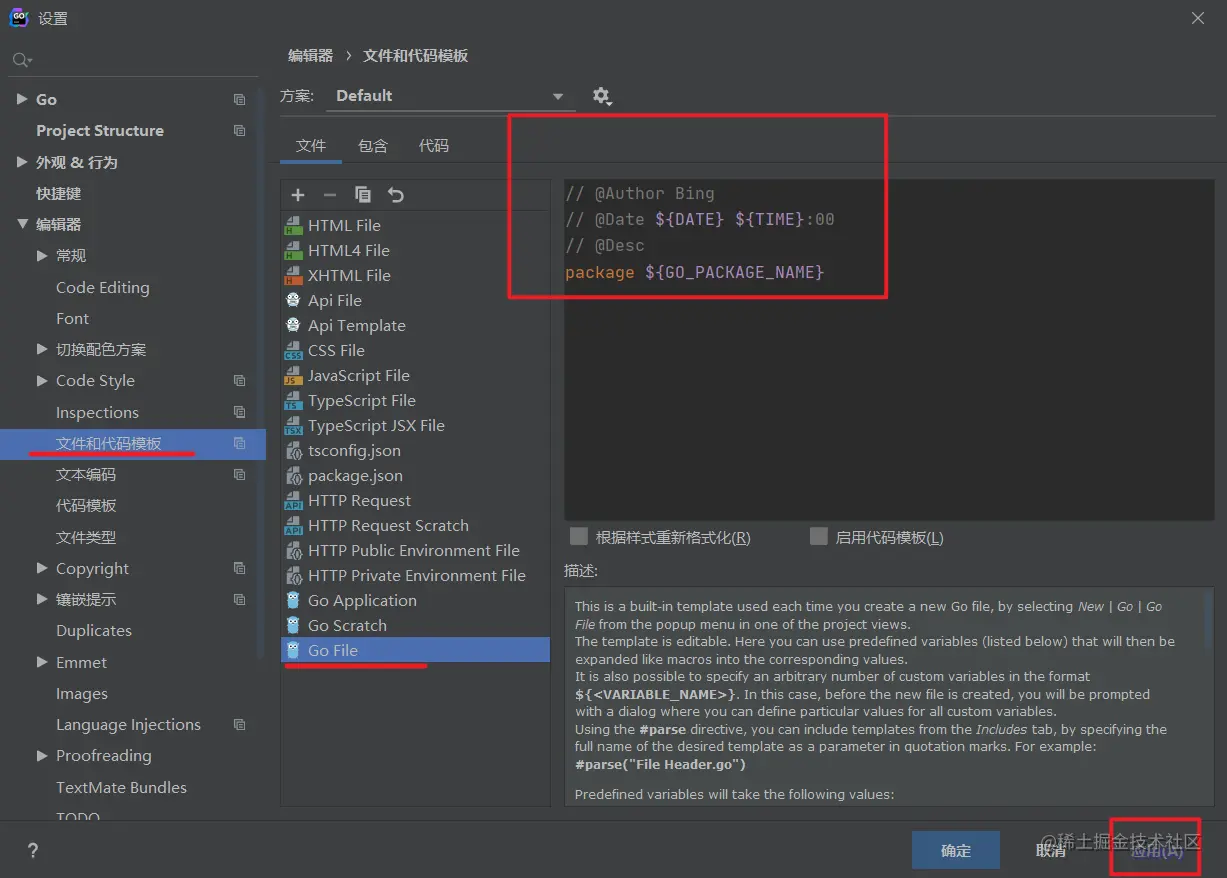Expand the Code Style node

42,380
